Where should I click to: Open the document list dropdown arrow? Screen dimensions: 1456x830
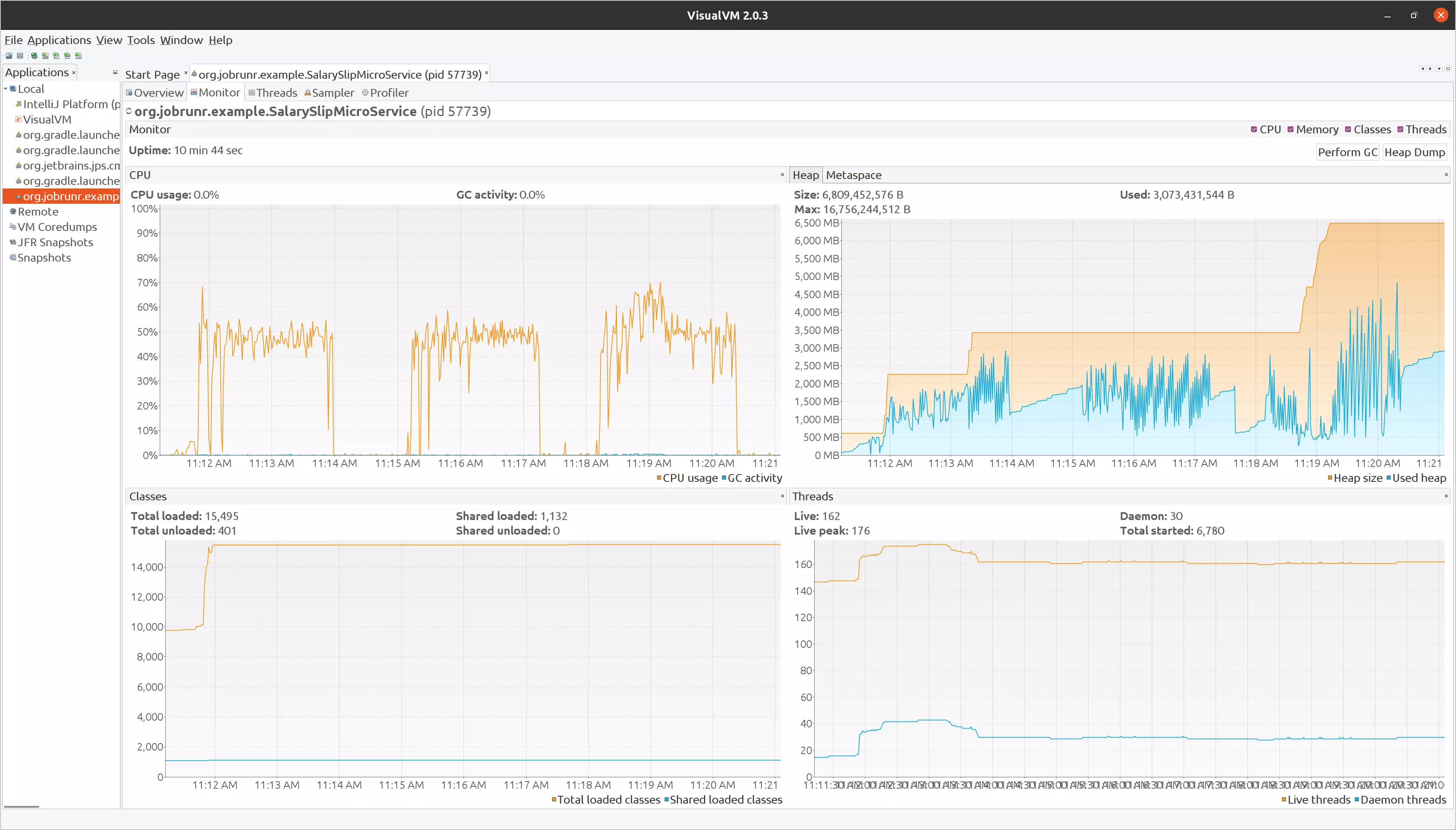point(1439,68)
